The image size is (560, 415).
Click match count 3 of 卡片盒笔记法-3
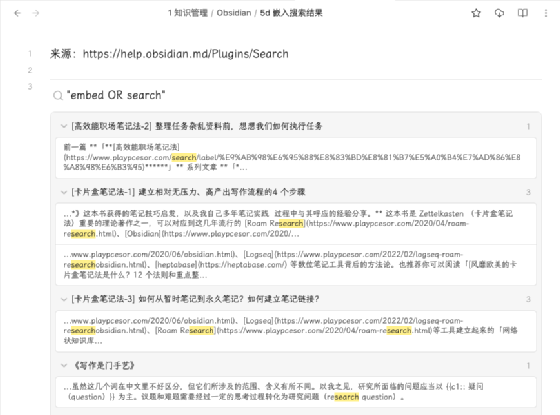coord(528,299)
